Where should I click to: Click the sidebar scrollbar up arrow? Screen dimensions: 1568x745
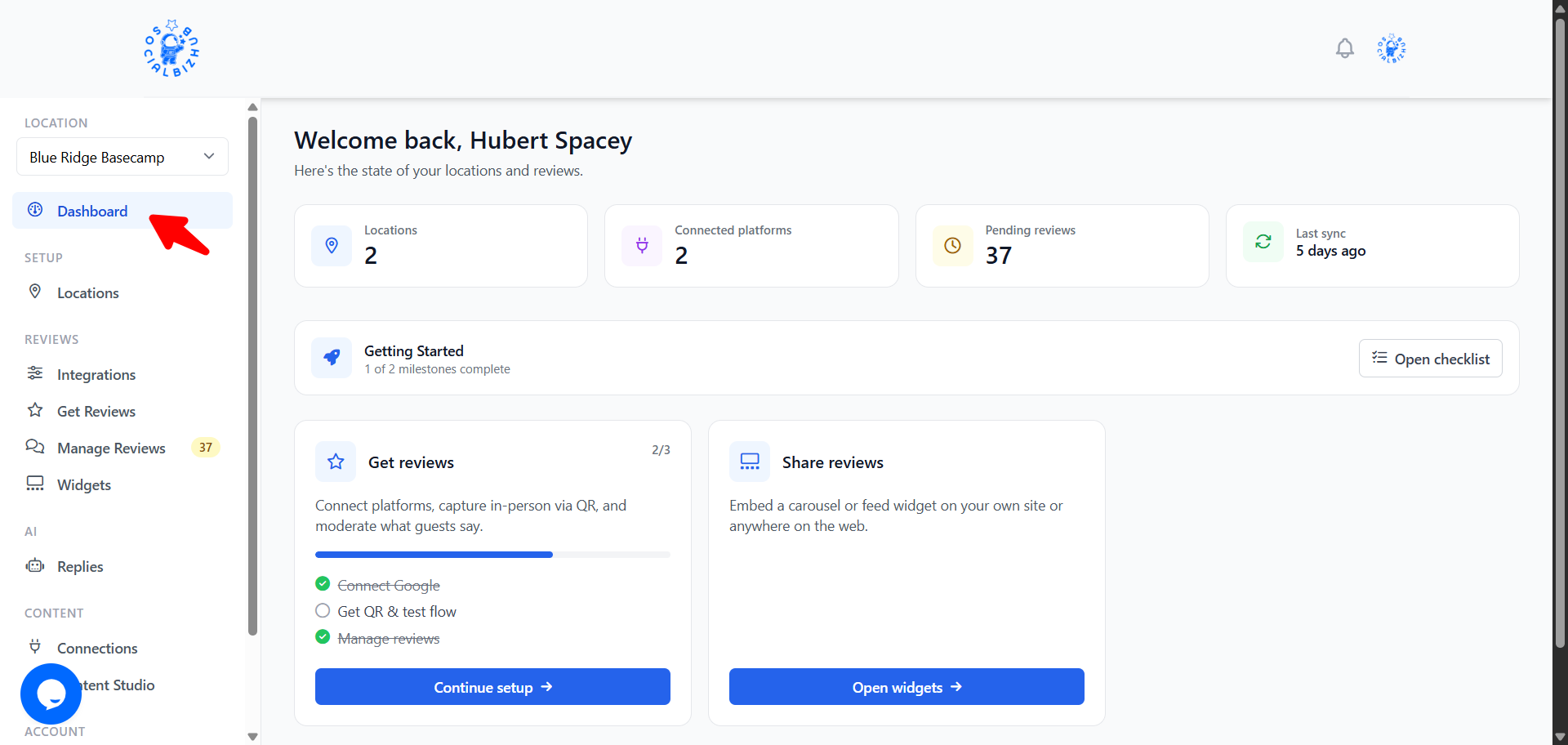(252, 107)
